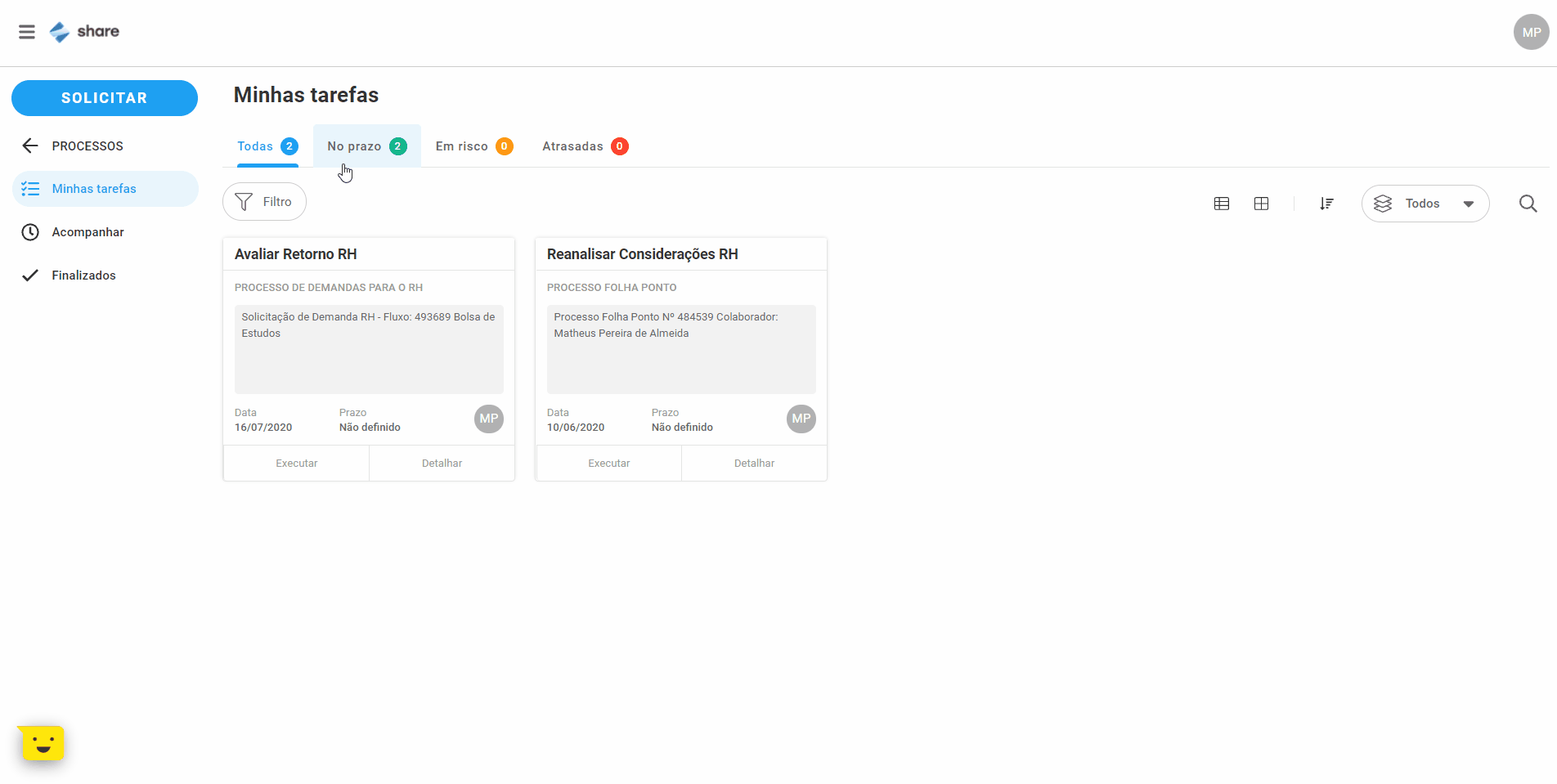
Task: Open the yellow smiley chat widget
Action: click(x=42, y=743)
